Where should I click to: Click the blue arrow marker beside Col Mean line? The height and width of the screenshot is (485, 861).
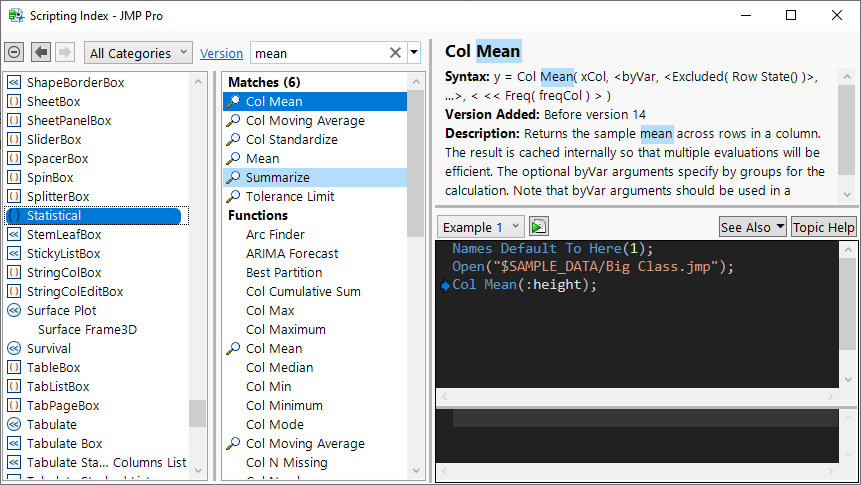[x=445, y=286]
